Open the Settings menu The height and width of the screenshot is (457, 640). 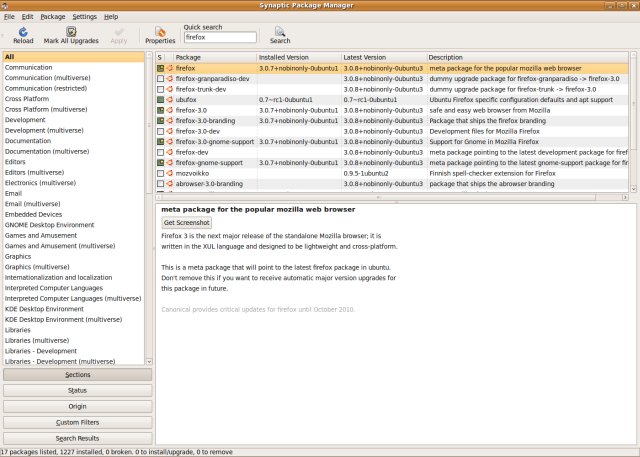tap(85, 17)
